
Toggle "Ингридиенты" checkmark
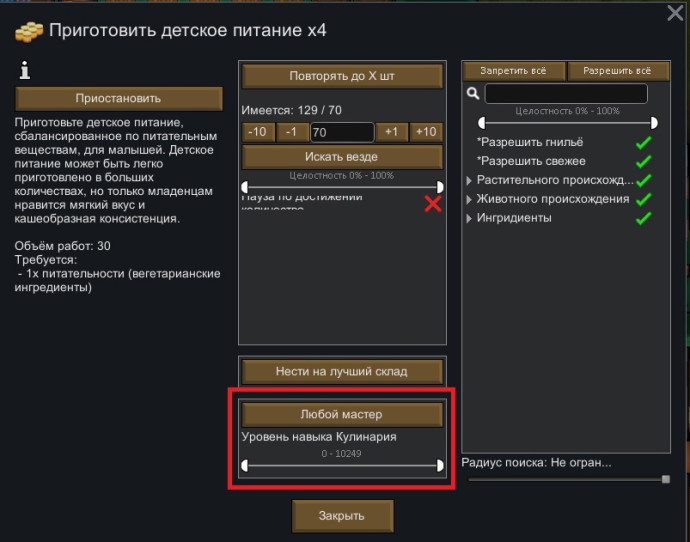643,219
